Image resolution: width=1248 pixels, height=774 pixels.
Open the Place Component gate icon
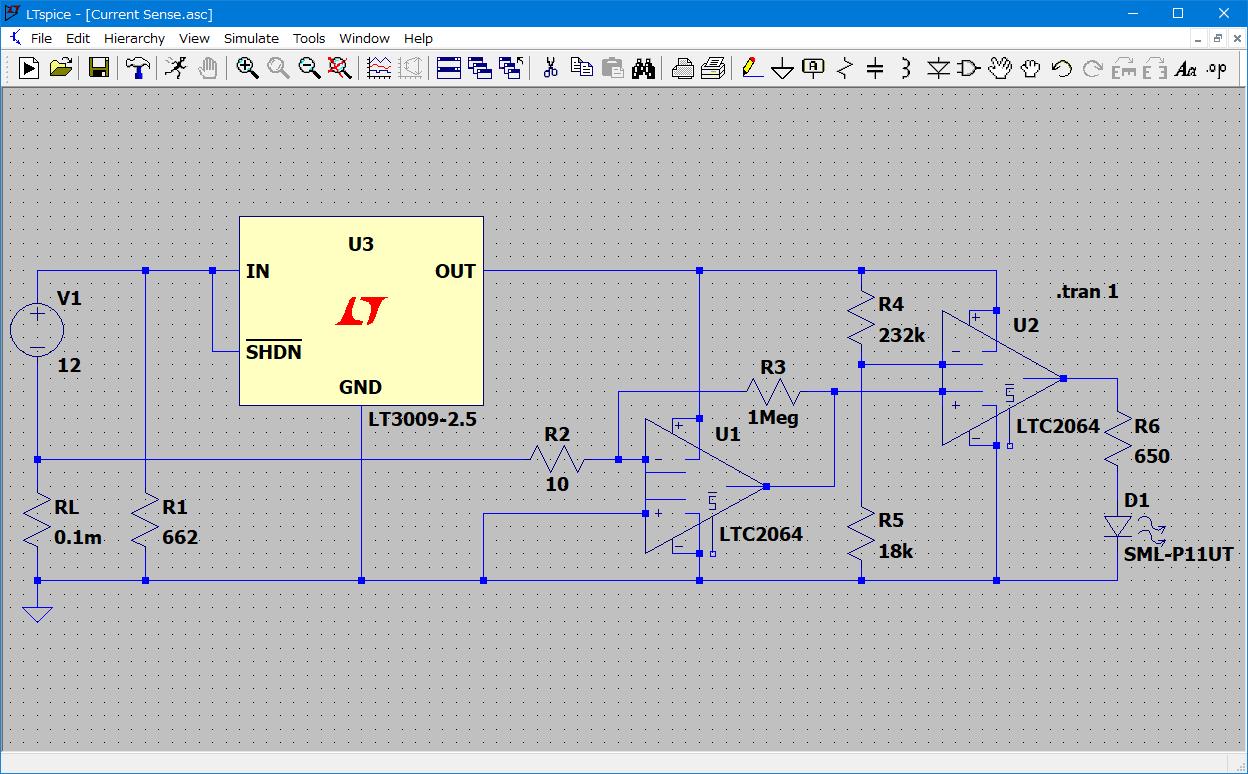pos(968,68)
